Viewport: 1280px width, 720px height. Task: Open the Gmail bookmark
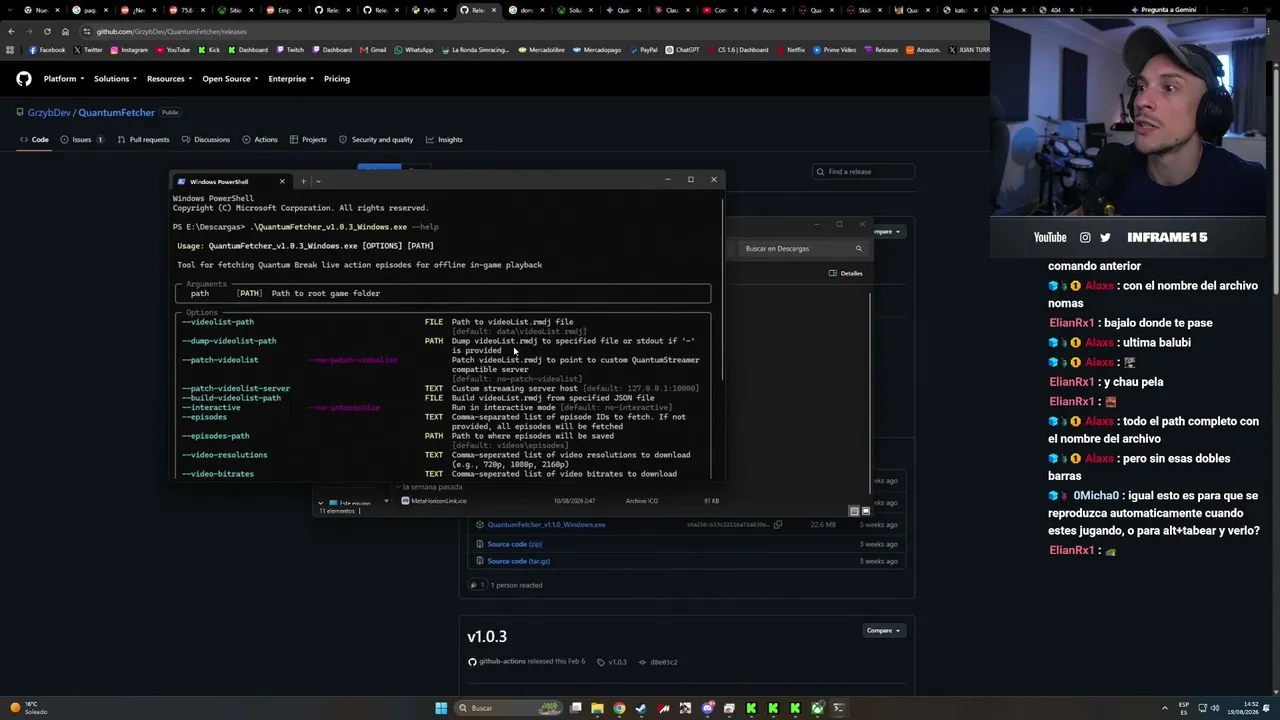pos(373,50)
